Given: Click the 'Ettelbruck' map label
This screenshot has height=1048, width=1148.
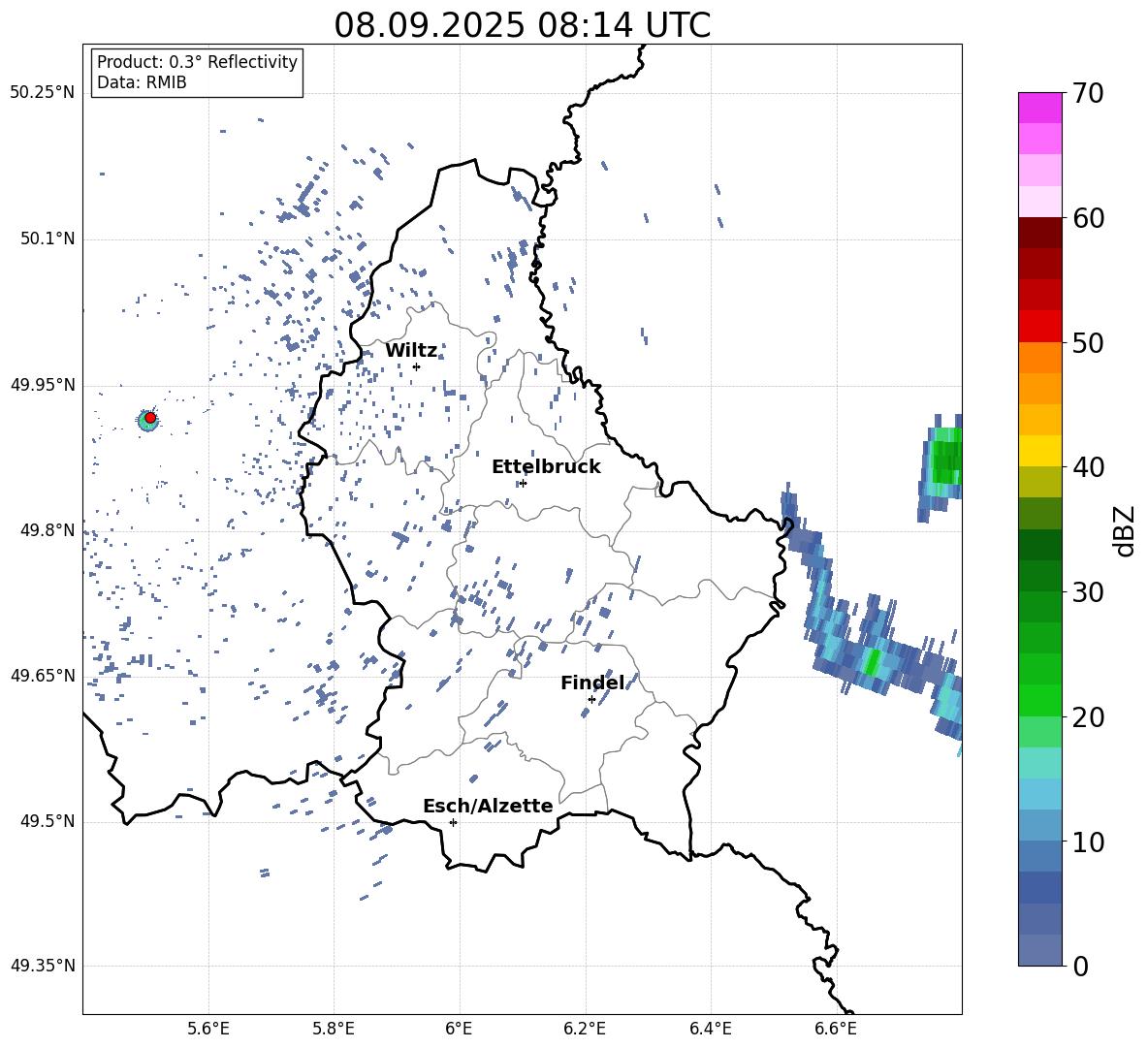Looking at the screenshot, I should click(546, 467).
